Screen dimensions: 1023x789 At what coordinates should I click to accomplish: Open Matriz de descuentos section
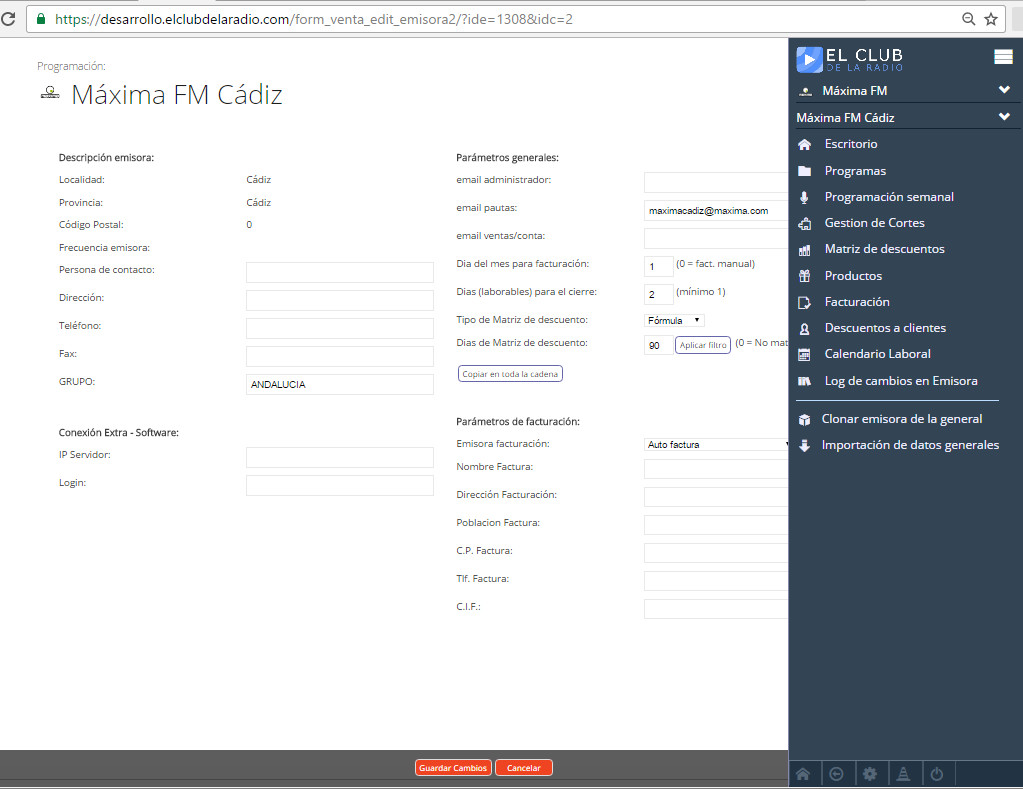coord(884,249)
